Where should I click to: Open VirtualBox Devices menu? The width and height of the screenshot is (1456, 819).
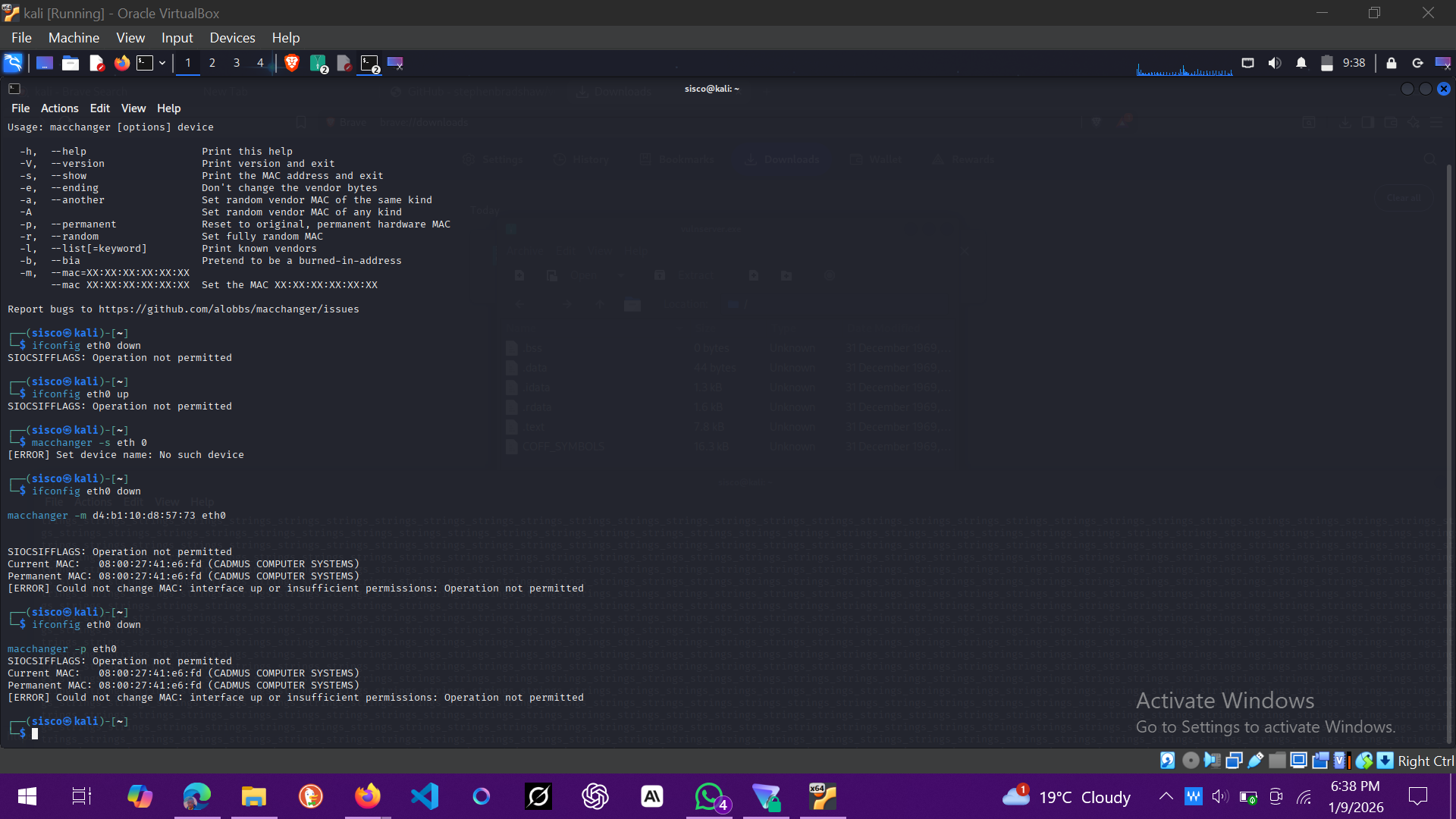[x=232, y=38]
